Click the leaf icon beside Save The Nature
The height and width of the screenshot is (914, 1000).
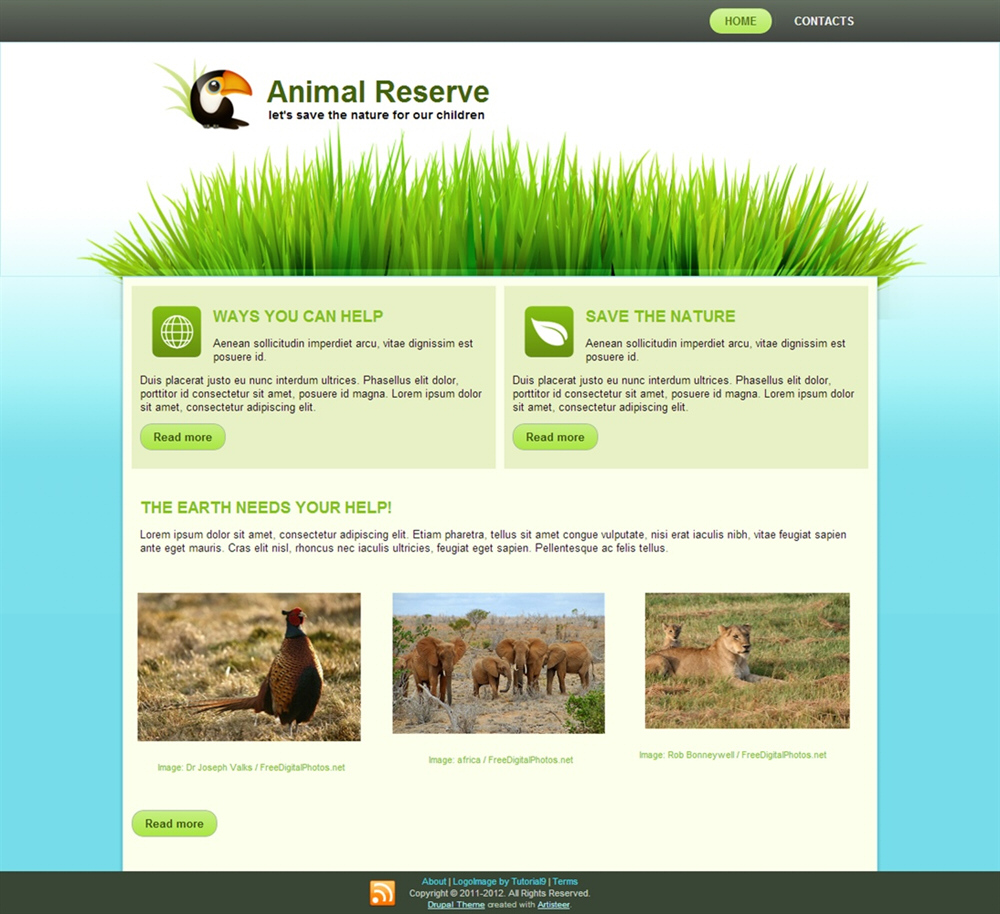point(549,332)
